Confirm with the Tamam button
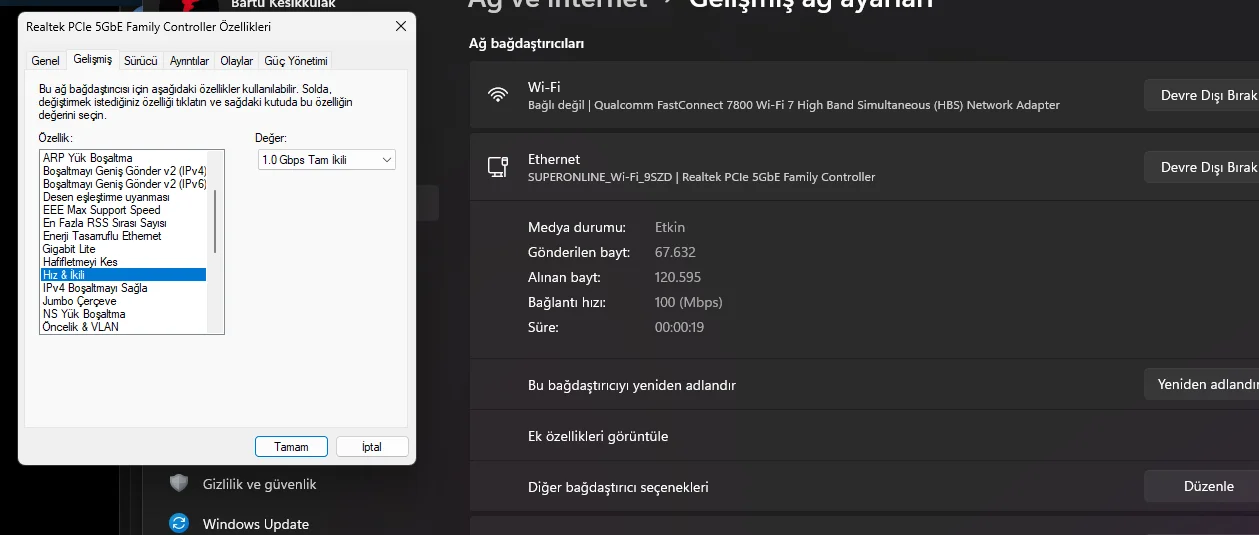Image resolution: width=1259 pixels, height=535 pixels. click(x=291, y=447)
